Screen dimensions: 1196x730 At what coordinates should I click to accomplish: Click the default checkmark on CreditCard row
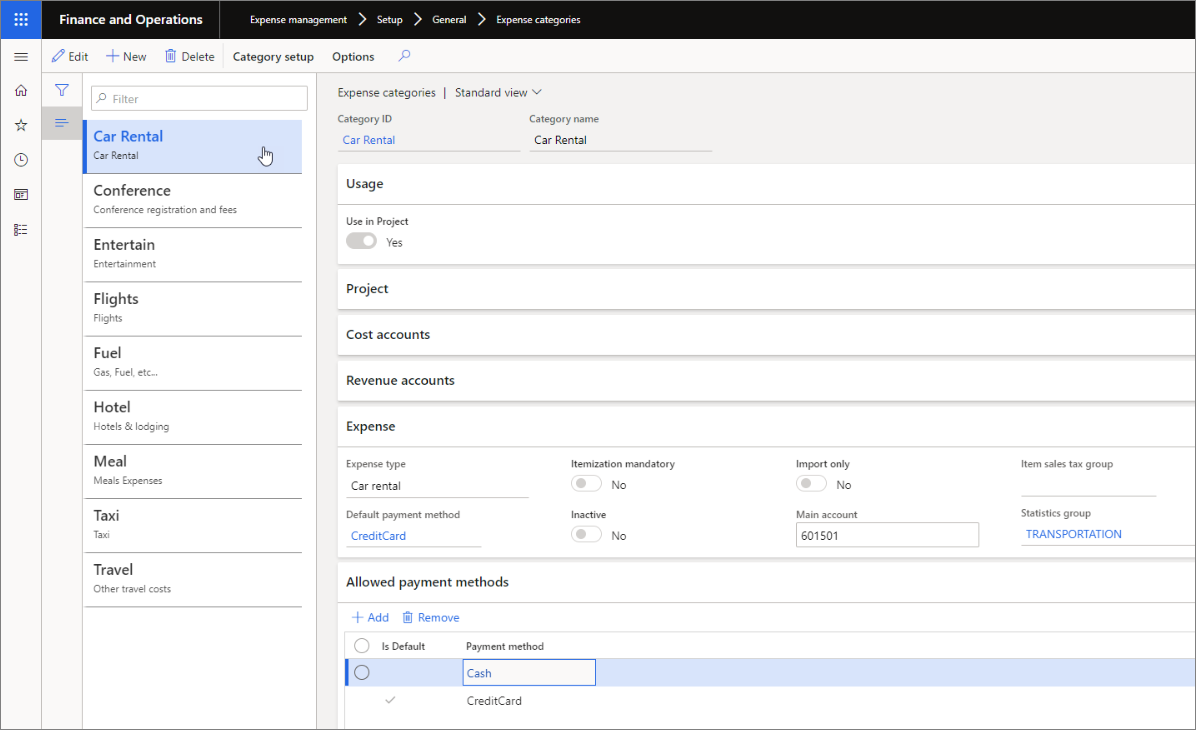390,700
